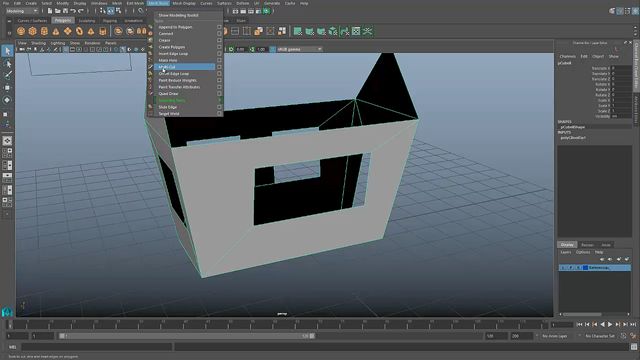Click the Play Forward button
The width and height of the screenshot is (640, 360).
coord(610,324)
